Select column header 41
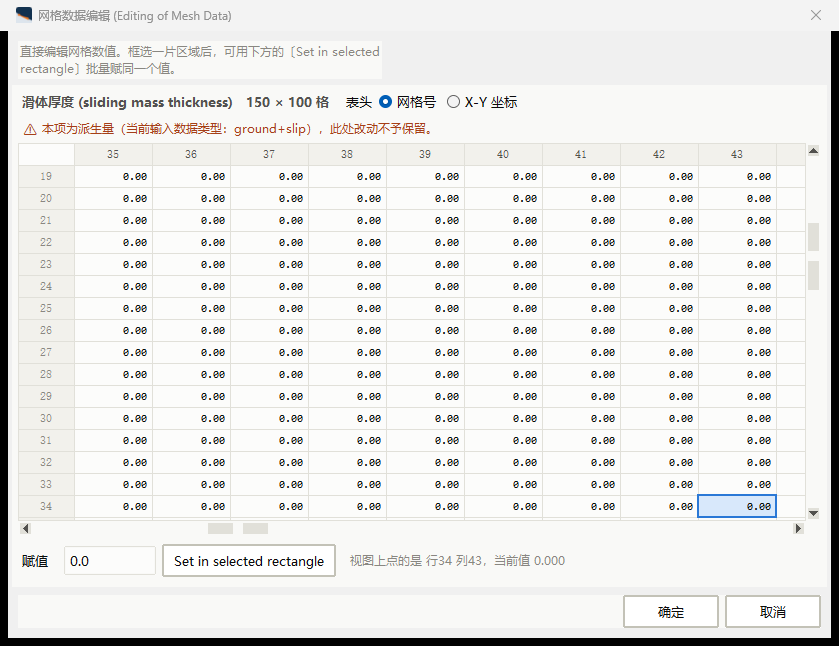 pos(581,155)
